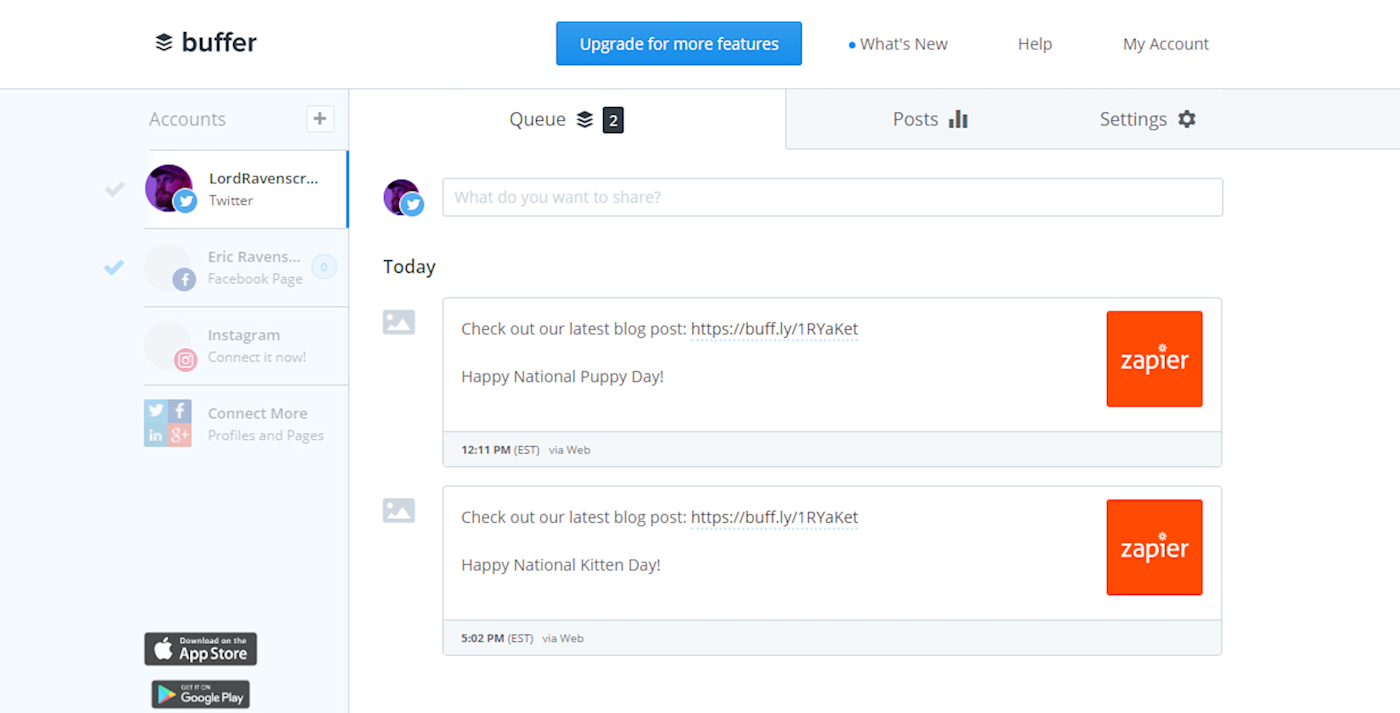Click the Instagram badge icon
Screen dimensions: 1400x713
tap(186, 360)
